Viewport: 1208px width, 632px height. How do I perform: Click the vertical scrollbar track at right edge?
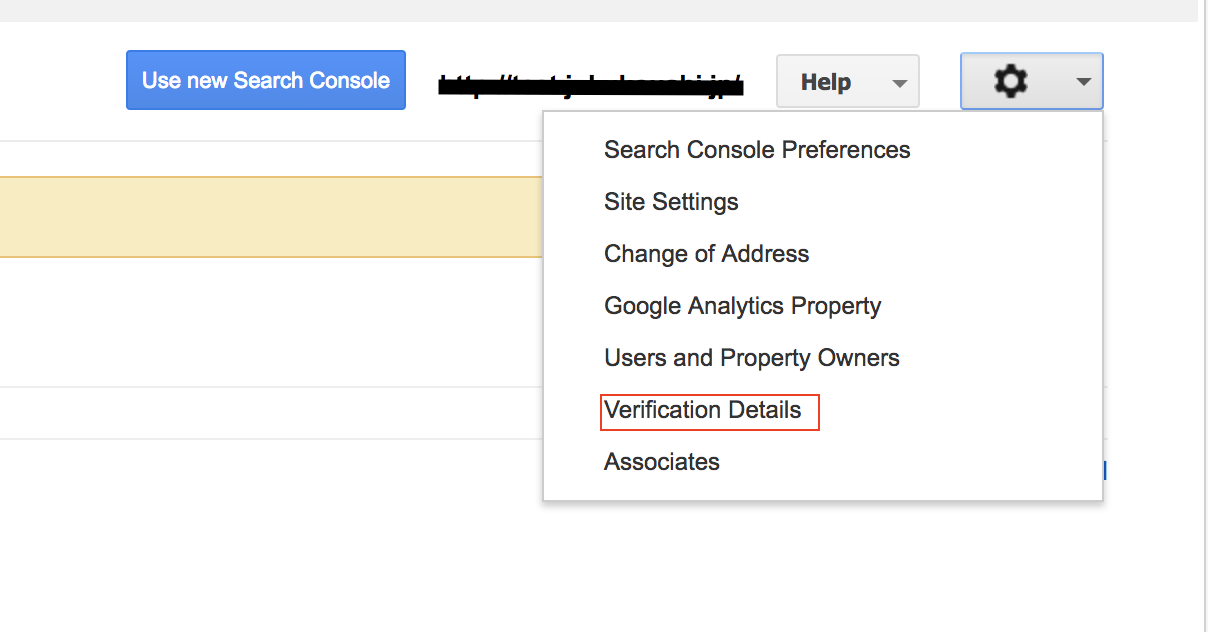[x=1203, y=316]
